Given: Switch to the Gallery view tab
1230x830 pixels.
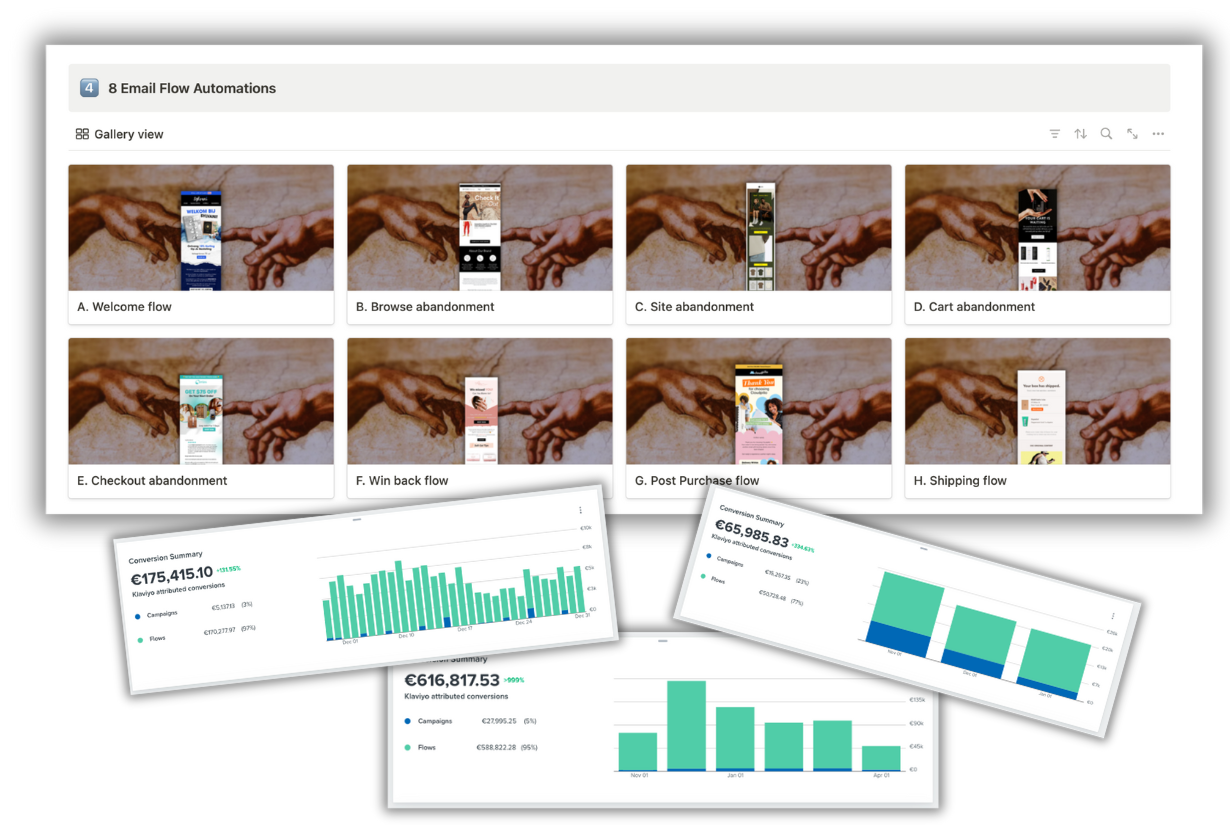Looking at the screenshot, I should tap(120, 134).
